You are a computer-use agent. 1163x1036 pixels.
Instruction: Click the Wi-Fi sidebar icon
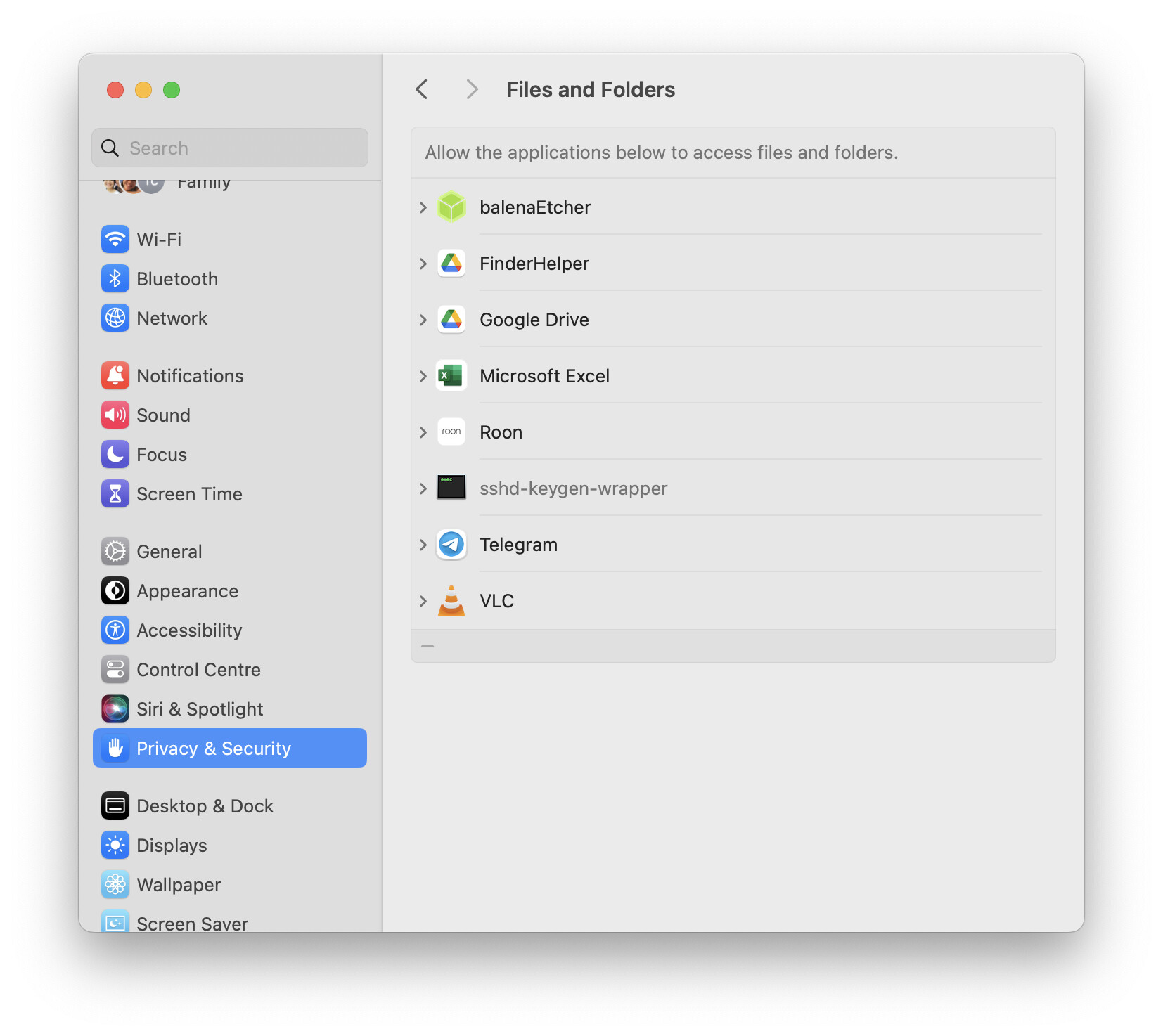tap(115, 239)
